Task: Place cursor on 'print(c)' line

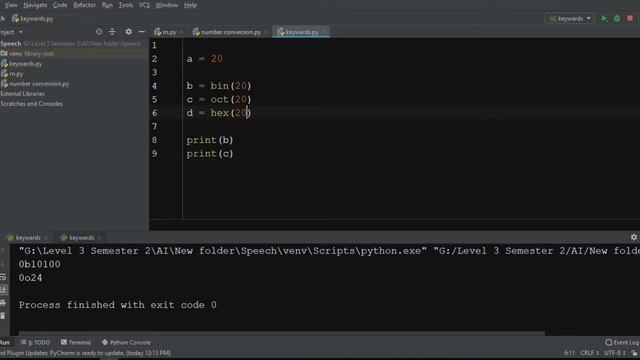Action: pyautogui.click(x=210, y=153)
